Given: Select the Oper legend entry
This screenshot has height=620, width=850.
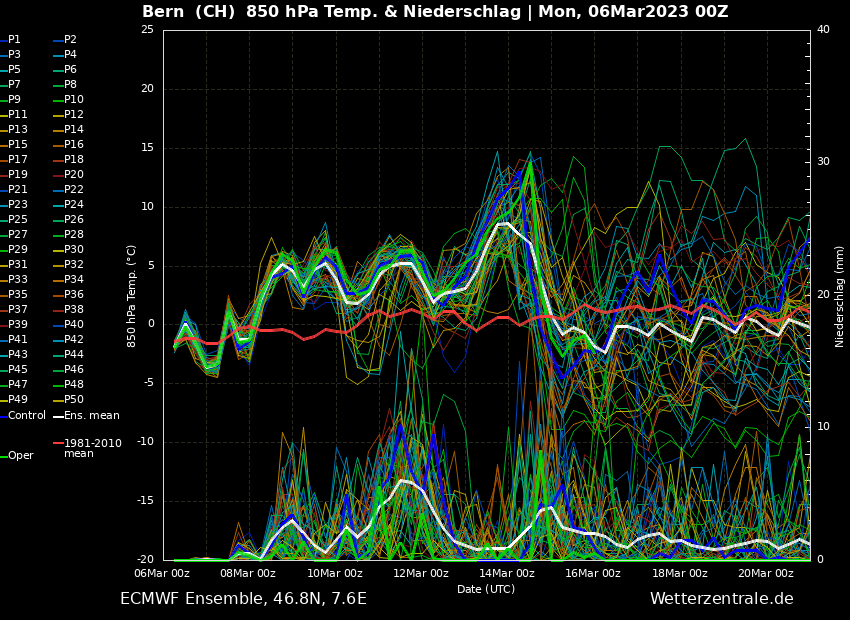Looking at the screenshot, I should [17, 456].
